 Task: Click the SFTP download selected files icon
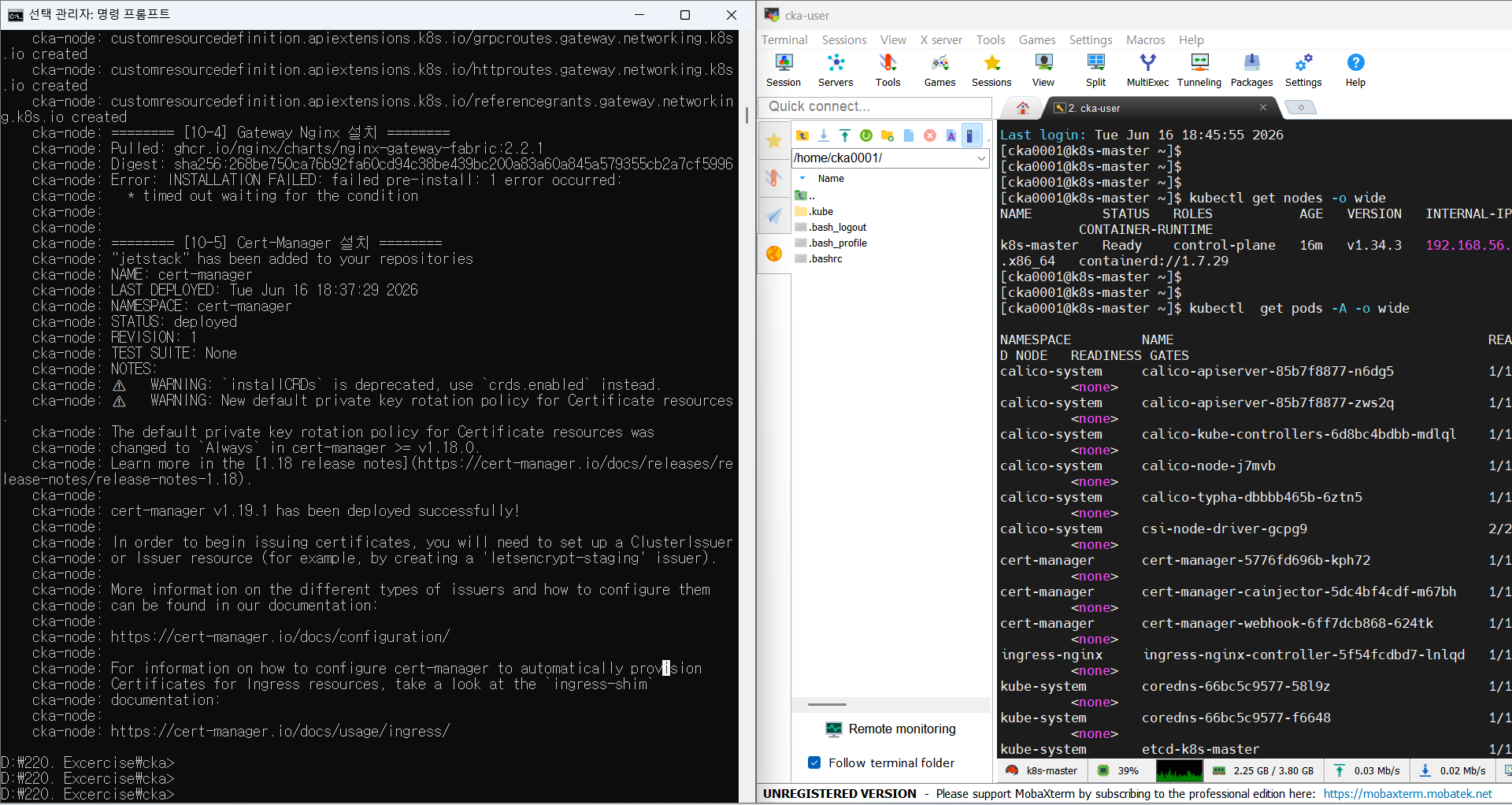(824, 135)
